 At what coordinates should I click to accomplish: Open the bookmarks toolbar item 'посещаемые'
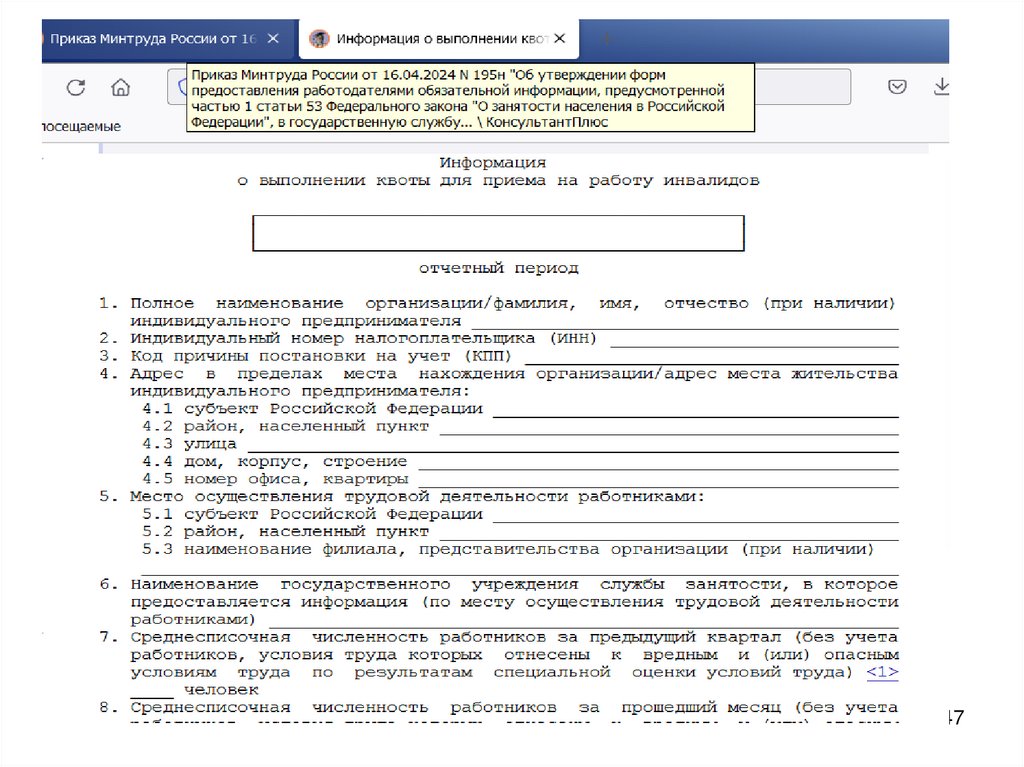click(82, 126)
